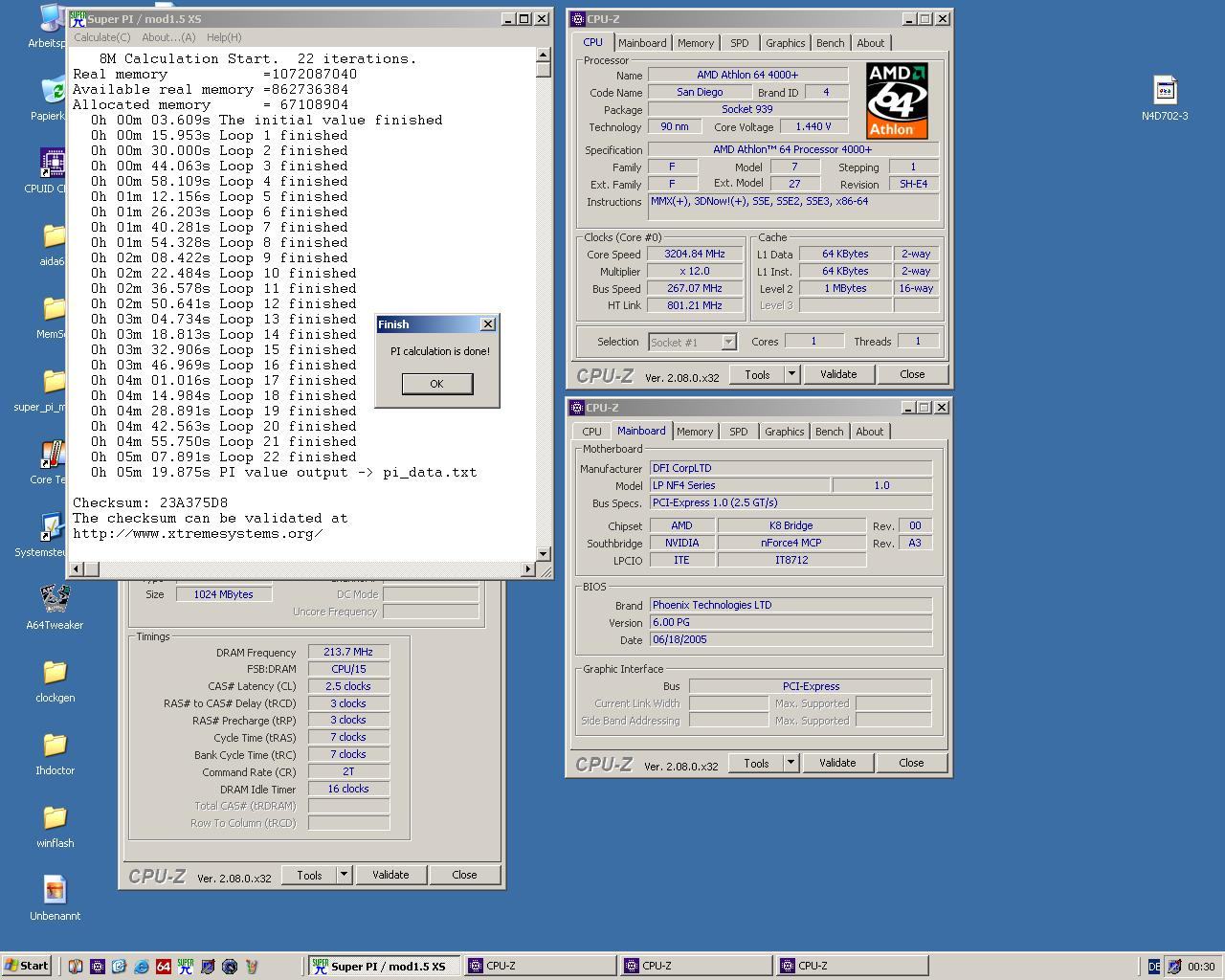The width and height of the screenshot is (1225, 980).
Task: Switch to CPU tab in the motherboard CPU-Z window
Action: tap(591, 432)
